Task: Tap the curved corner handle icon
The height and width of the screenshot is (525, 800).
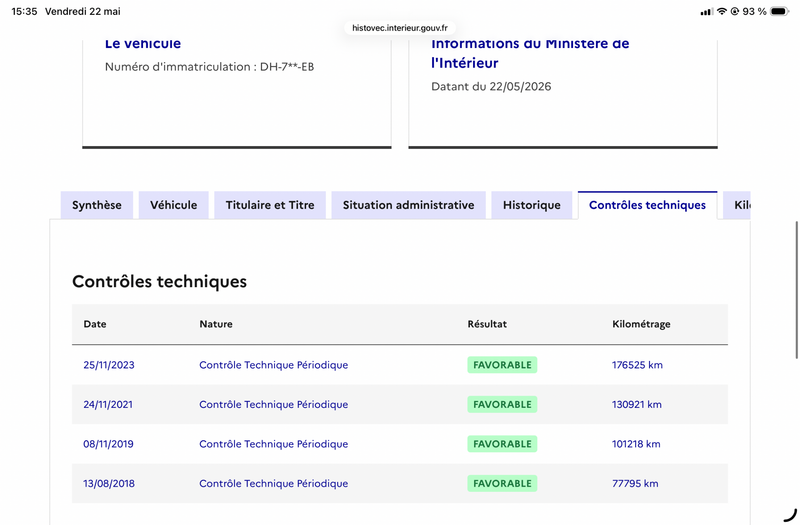Action: [x=790, y=515]
